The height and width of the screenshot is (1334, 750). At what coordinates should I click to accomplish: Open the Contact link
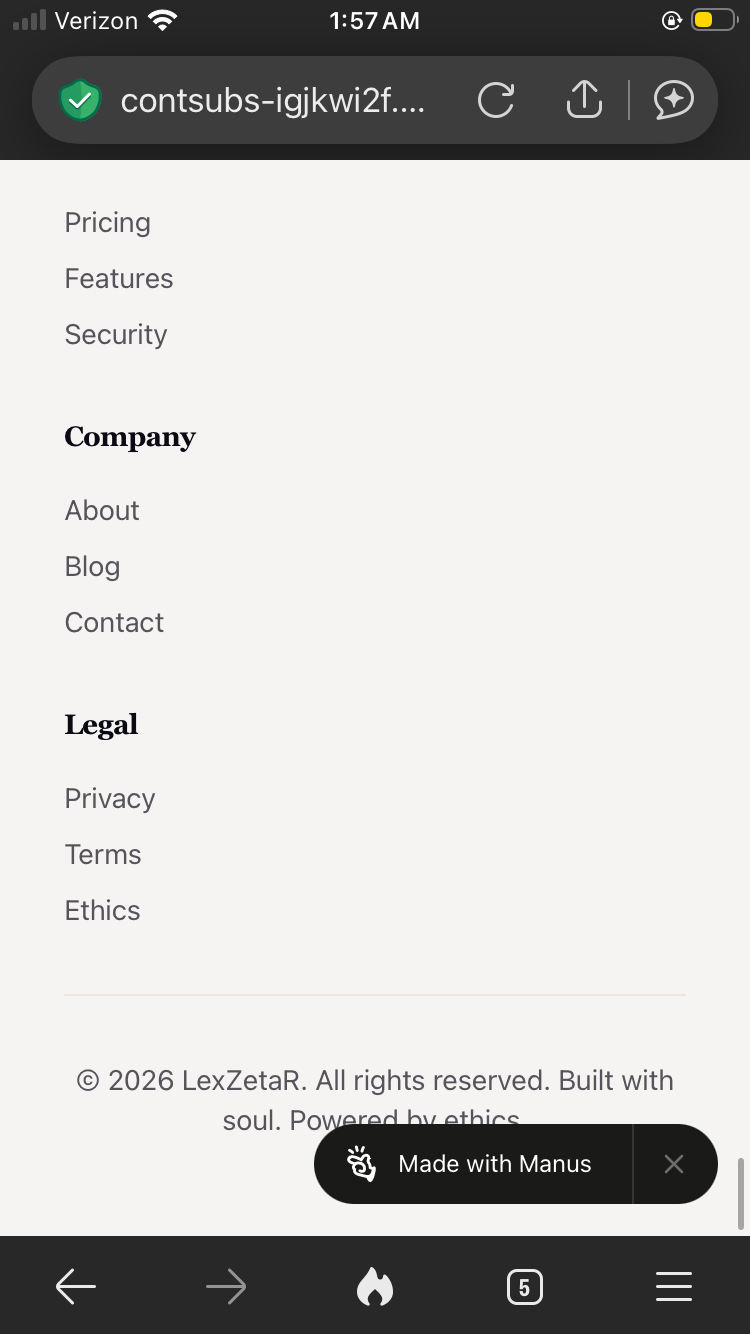(x=114, y=622)
